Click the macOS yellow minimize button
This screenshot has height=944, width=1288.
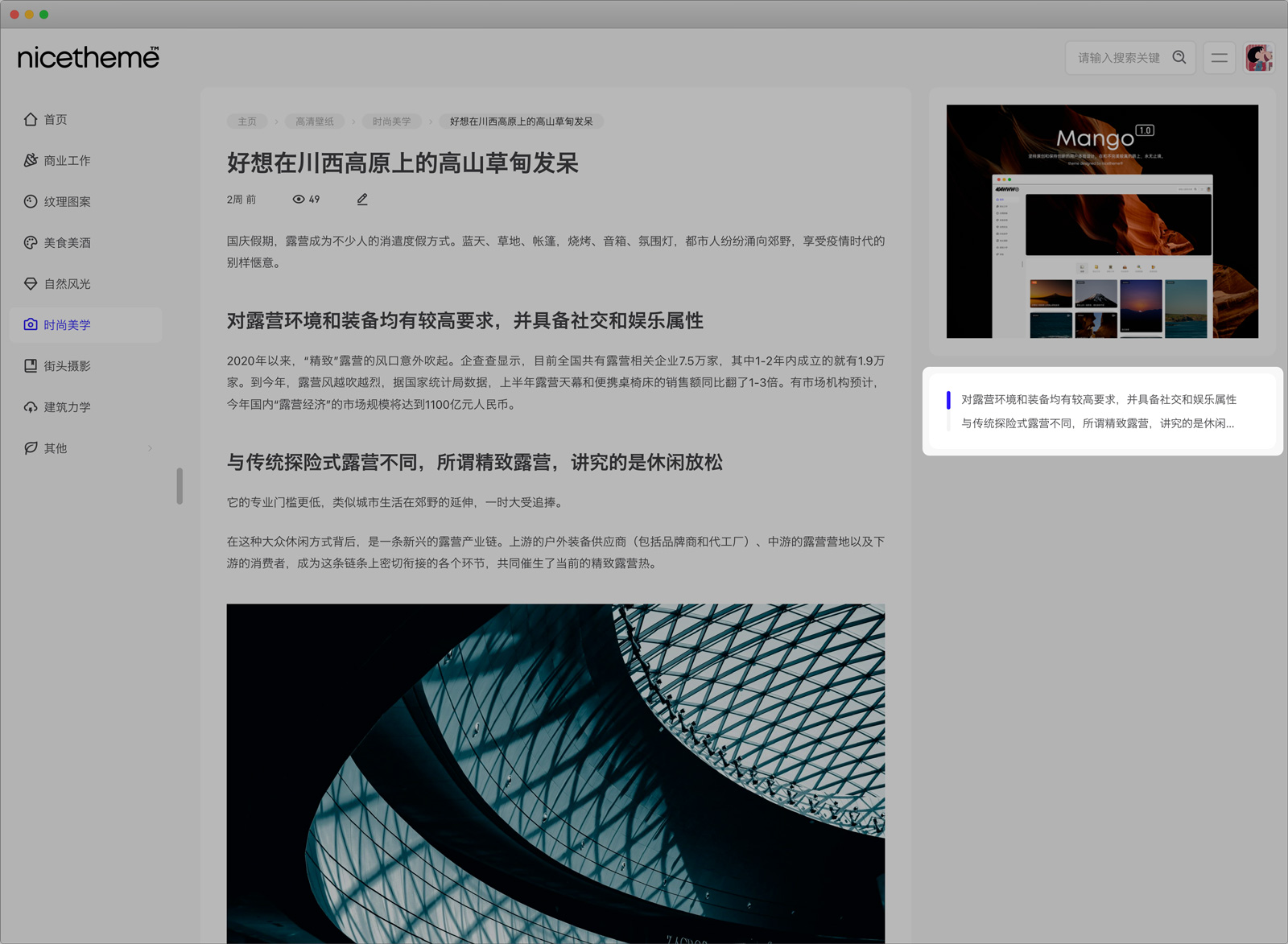pos(29,14)
